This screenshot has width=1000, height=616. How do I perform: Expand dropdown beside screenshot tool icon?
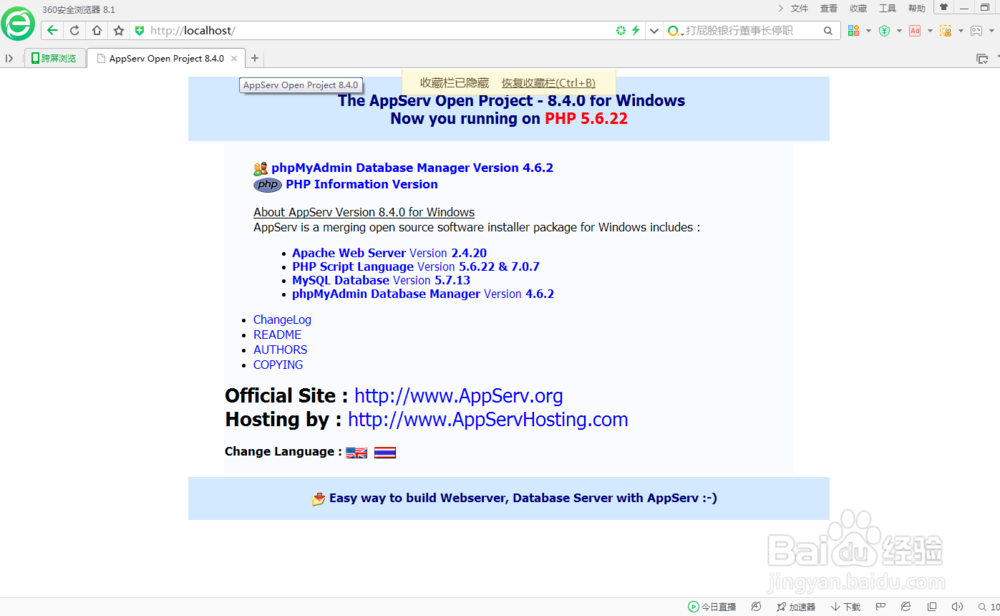pos(960,30)
